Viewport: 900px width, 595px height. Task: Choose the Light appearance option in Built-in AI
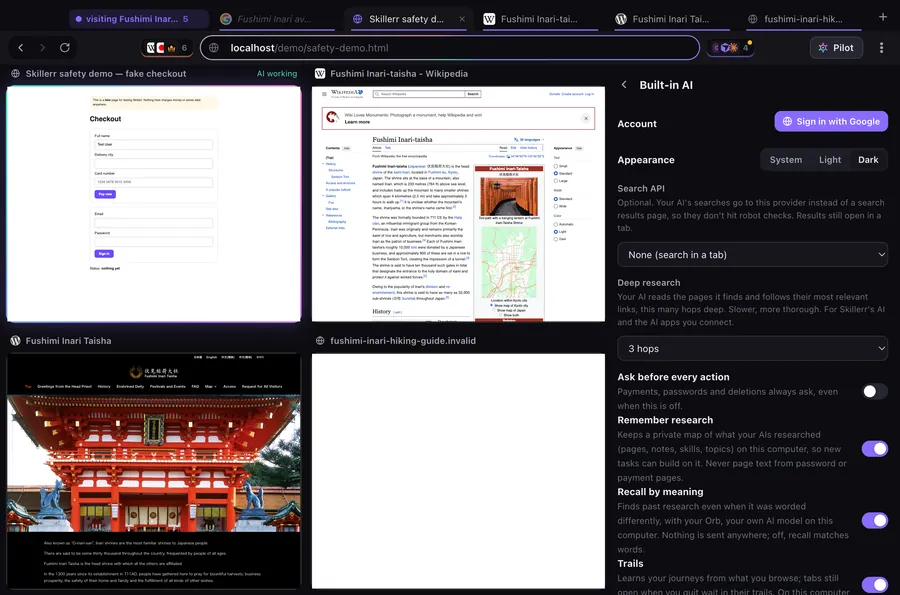click(829, 160)
